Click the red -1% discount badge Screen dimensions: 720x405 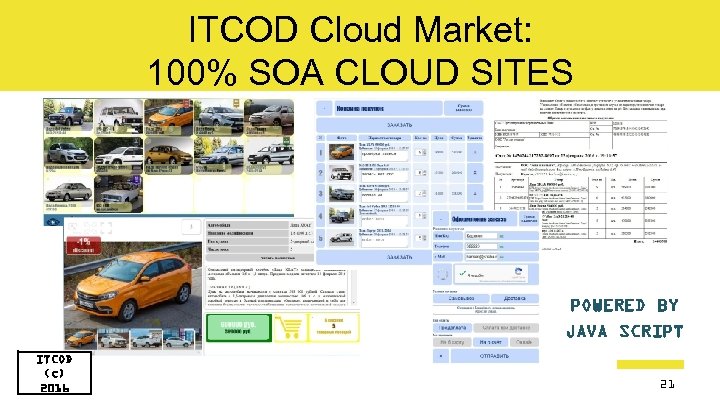pyautogui.click(x=84, y=245)
